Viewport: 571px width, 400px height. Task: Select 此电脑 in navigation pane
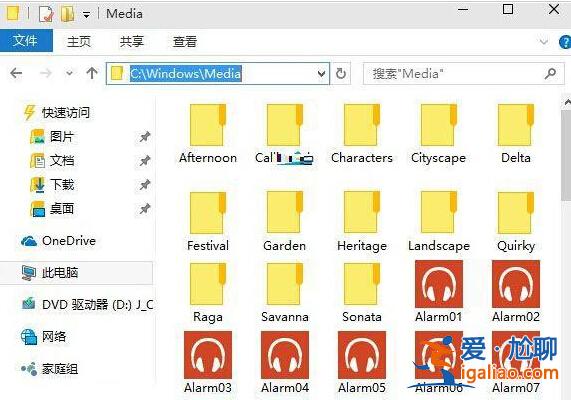click(x=76, y=273)
